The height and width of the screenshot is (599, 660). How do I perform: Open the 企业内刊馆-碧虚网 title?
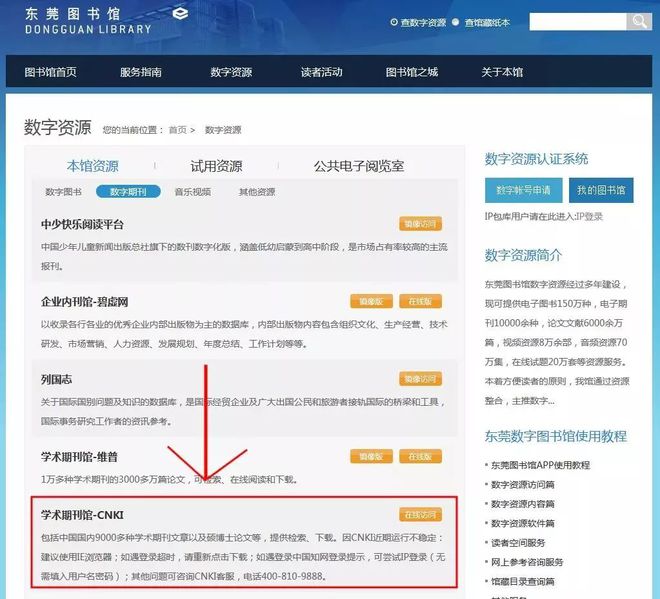[85, 302]
